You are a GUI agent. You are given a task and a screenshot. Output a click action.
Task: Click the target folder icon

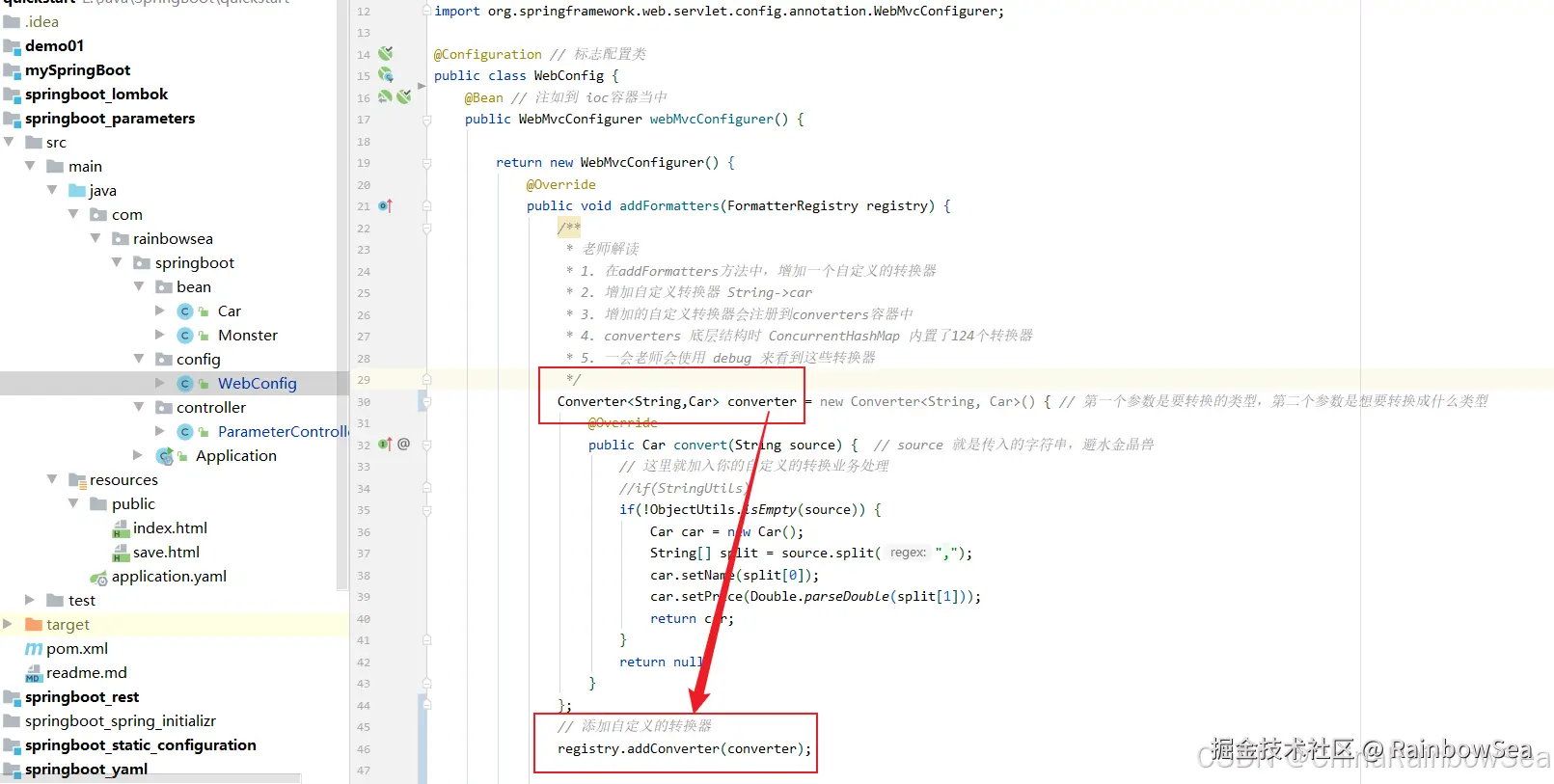coord(34,624)
